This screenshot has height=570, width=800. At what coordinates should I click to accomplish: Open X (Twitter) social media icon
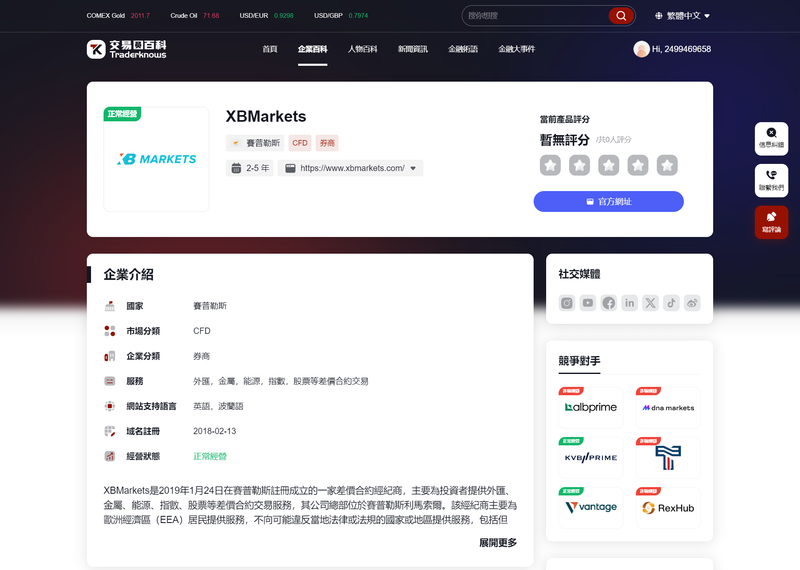[x=651, y=303]
